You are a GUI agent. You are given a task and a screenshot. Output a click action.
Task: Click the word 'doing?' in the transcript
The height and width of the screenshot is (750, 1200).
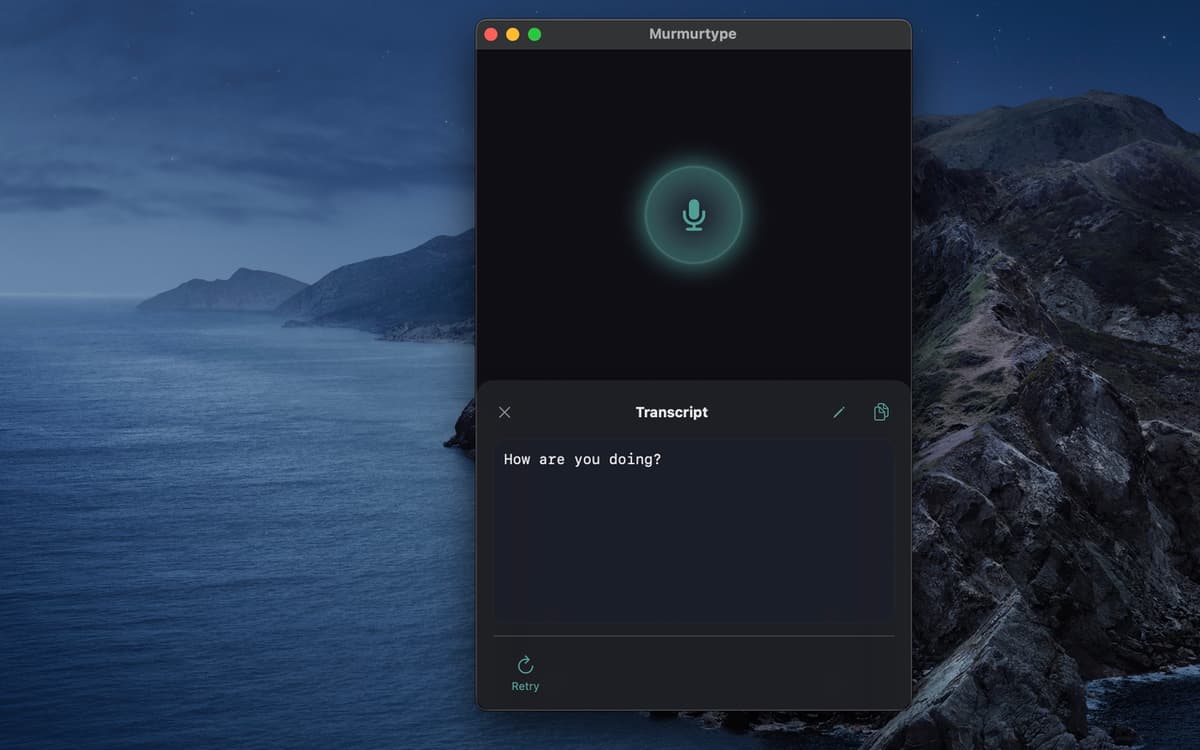click(x=635, y=460)
